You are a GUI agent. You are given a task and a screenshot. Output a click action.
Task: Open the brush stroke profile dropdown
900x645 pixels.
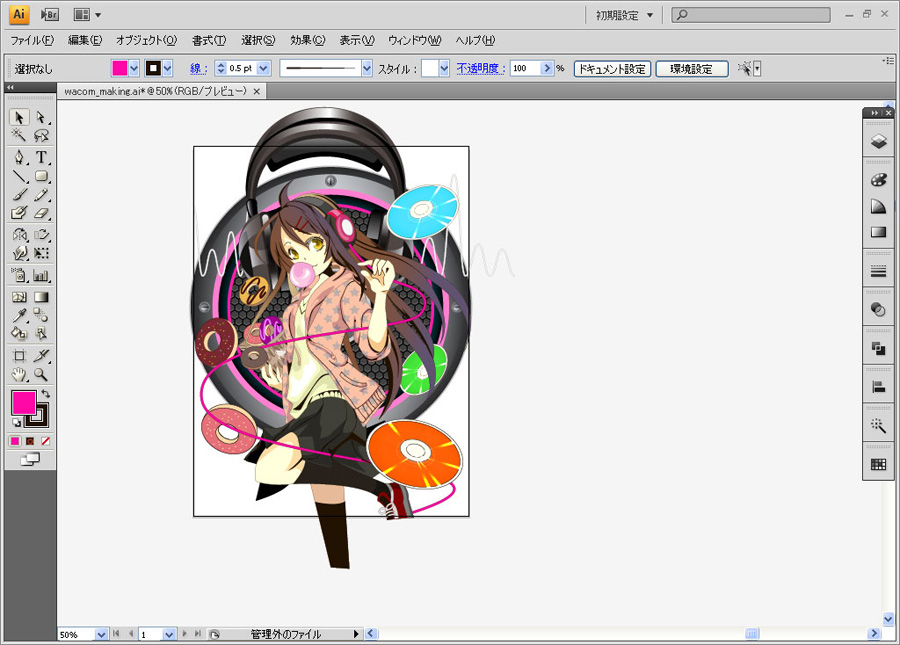click(x=367, y=68)
